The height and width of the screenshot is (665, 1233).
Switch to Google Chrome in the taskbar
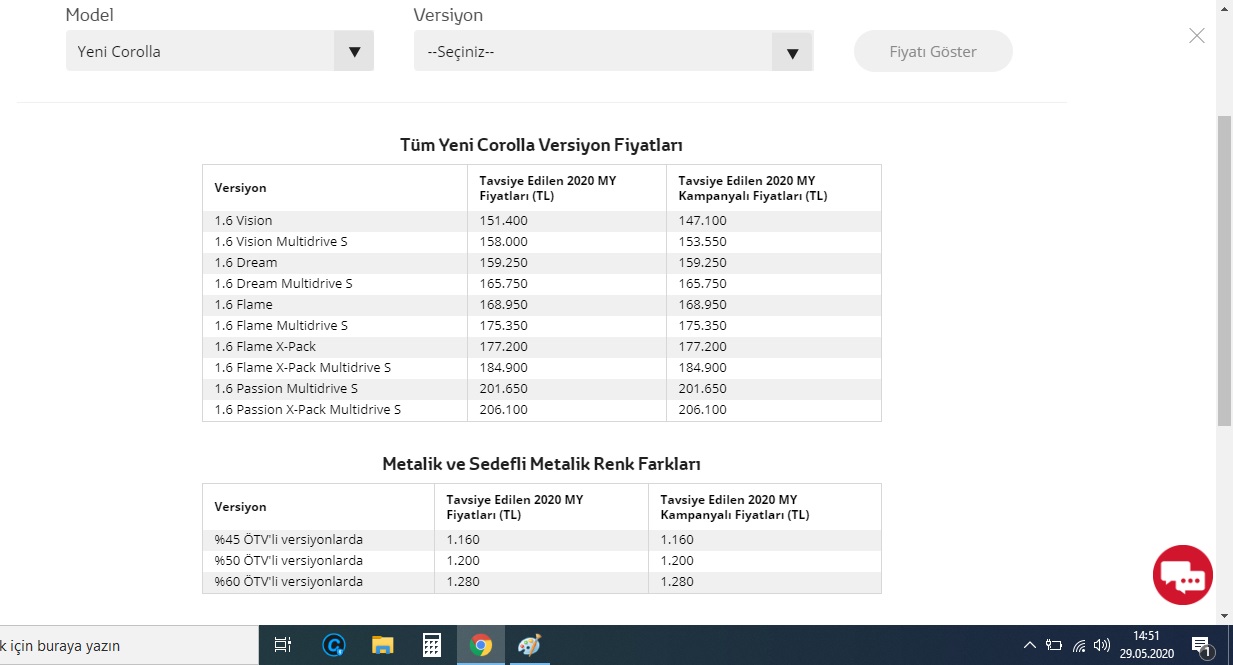click(x=480, y=646)
